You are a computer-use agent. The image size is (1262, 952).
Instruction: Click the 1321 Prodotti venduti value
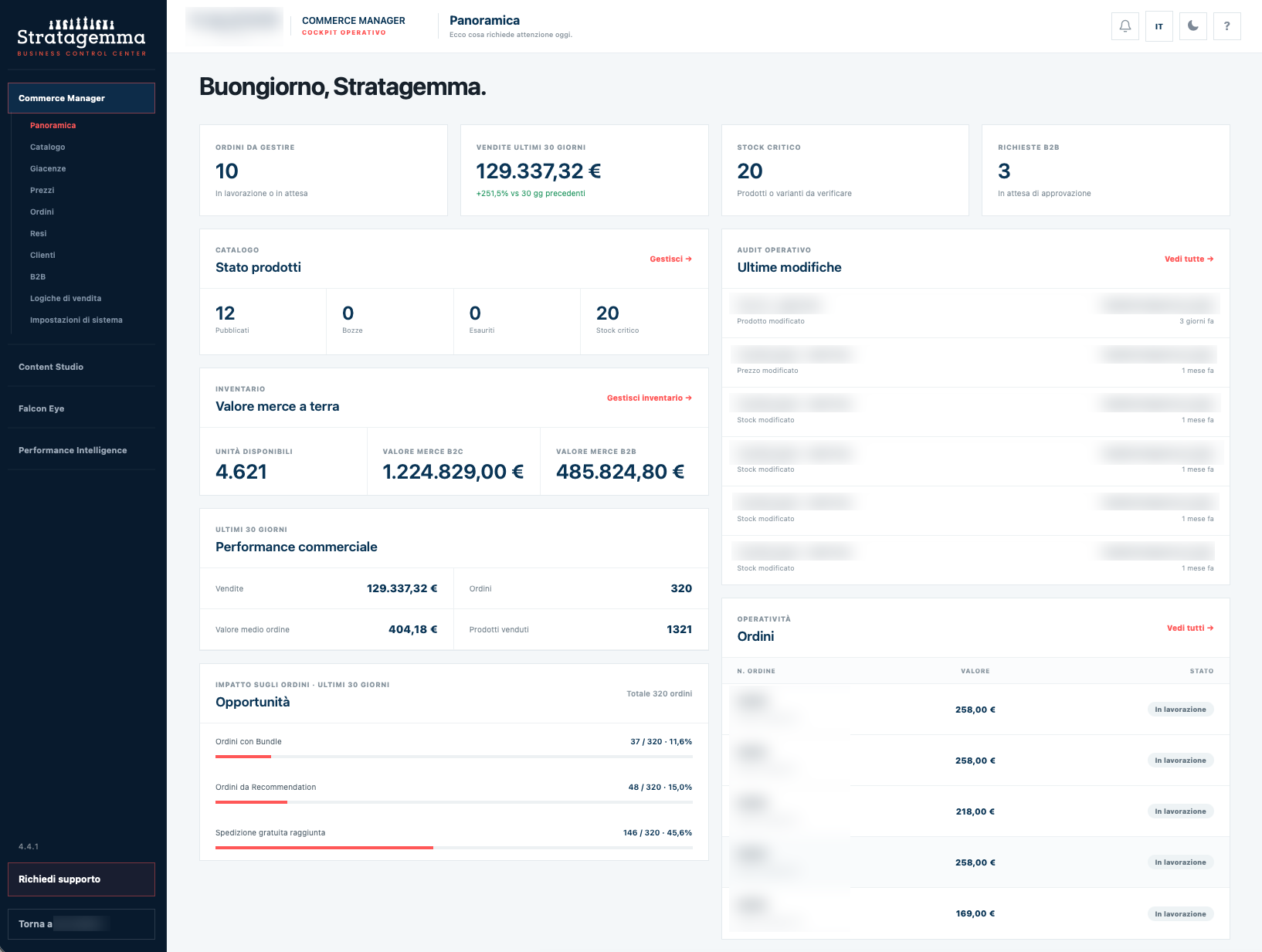tap(680, 629)
